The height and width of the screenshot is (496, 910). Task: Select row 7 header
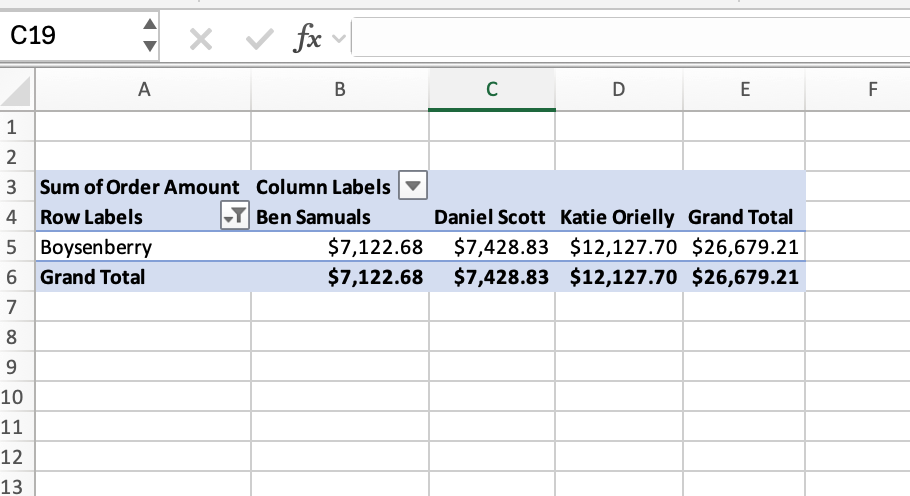pos(17,307)
